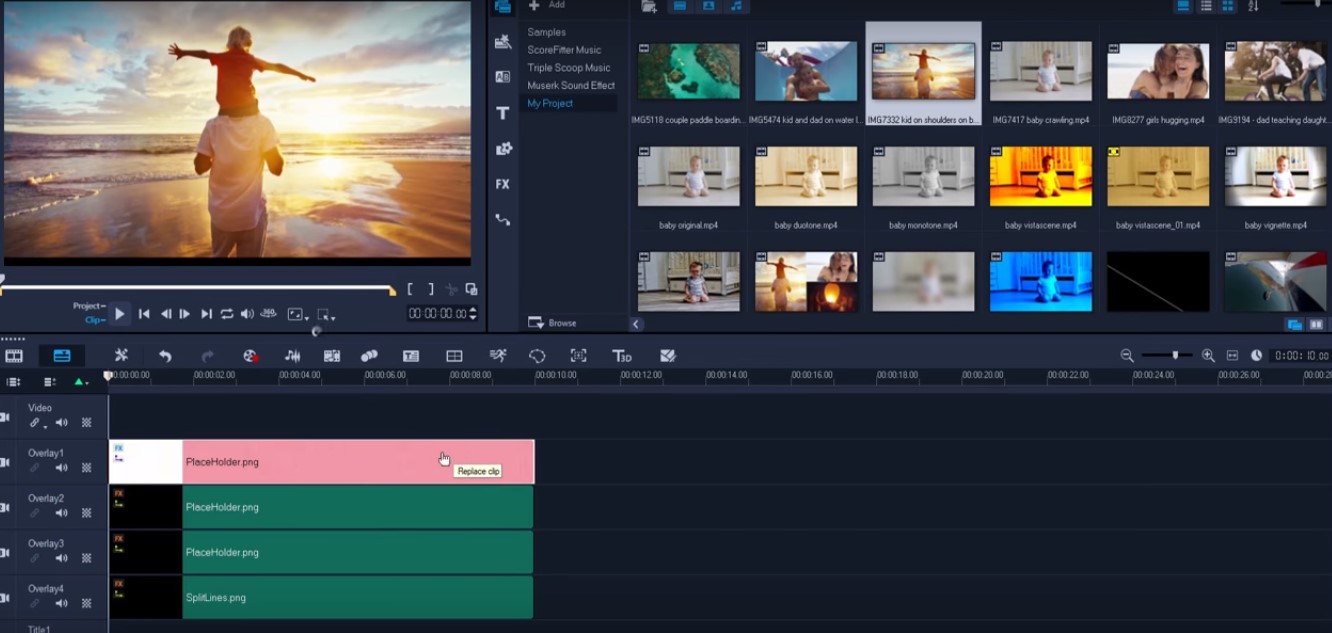
Task: Mute the Overlay1 track audio
Action: [x=62, y=468]
